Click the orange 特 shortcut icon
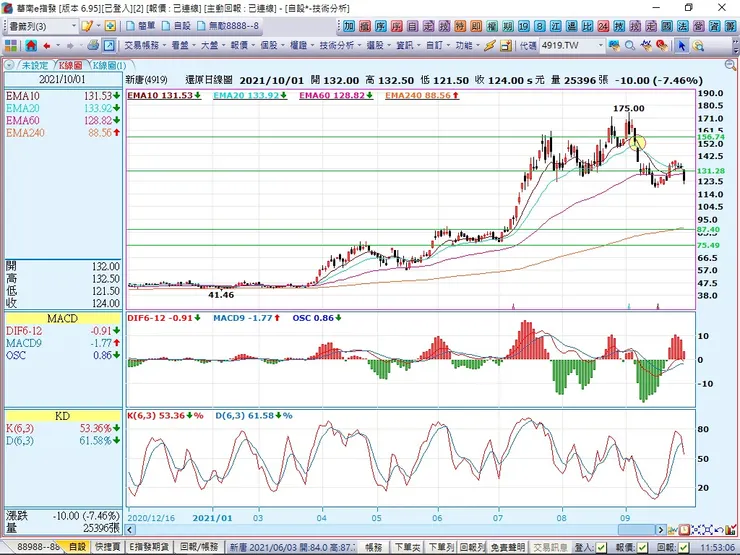The height and width of the screenshot is (555, 740). [x=460, y=26]
